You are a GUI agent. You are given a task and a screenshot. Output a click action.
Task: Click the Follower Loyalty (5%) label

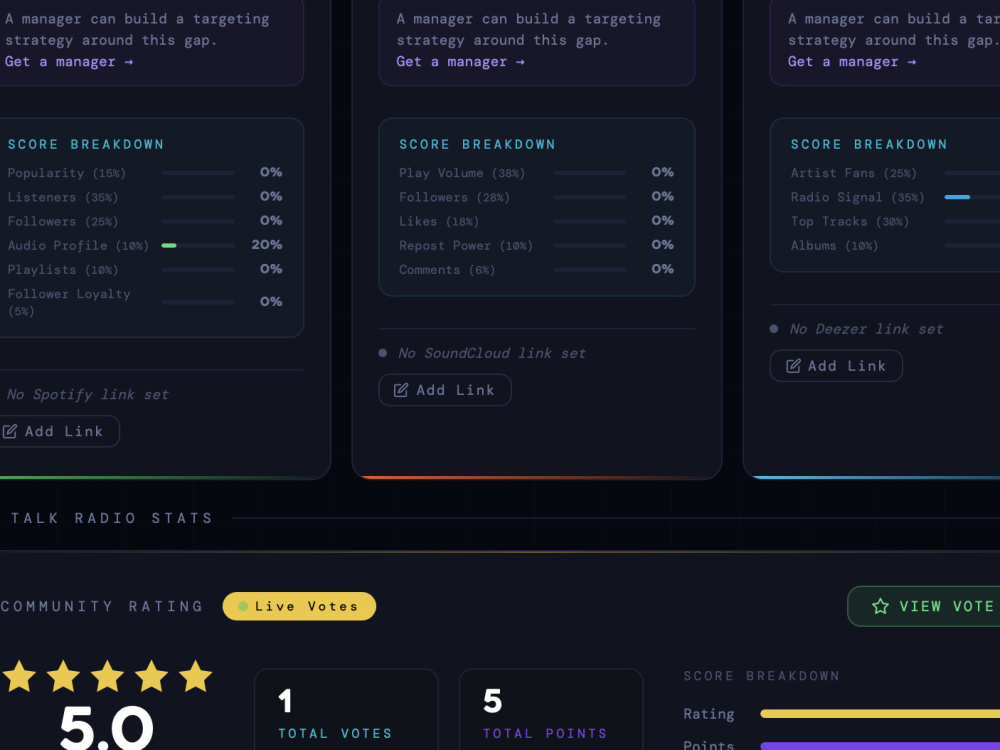(69, 302)
